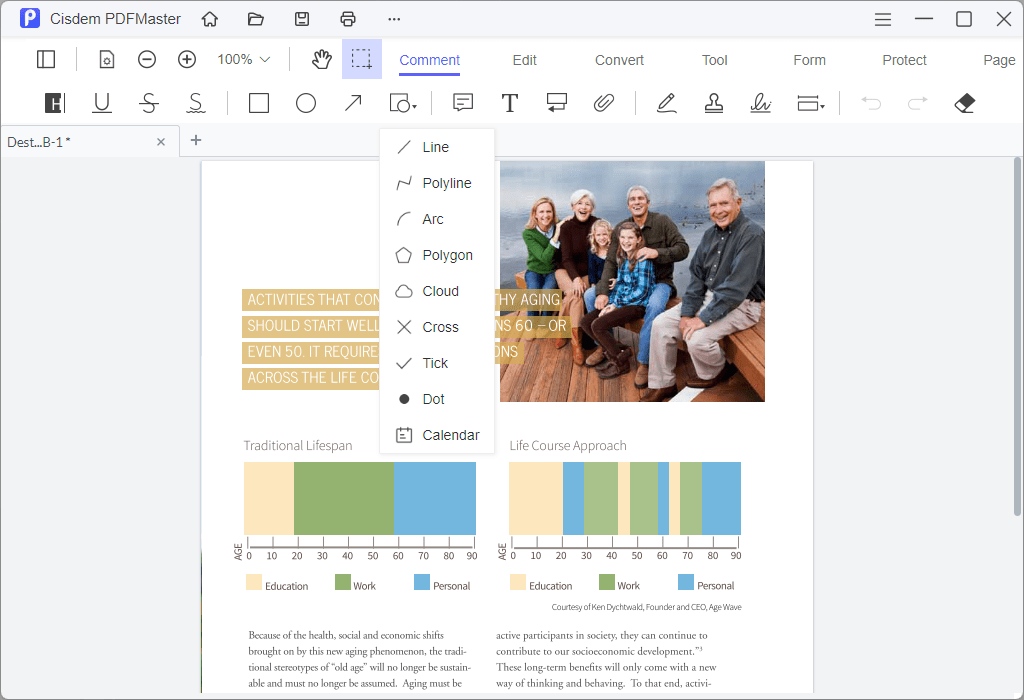This screenshot has width=1024, height=700.
Task: Toggle the sidebar panel
Action: (x=46, y=59)
